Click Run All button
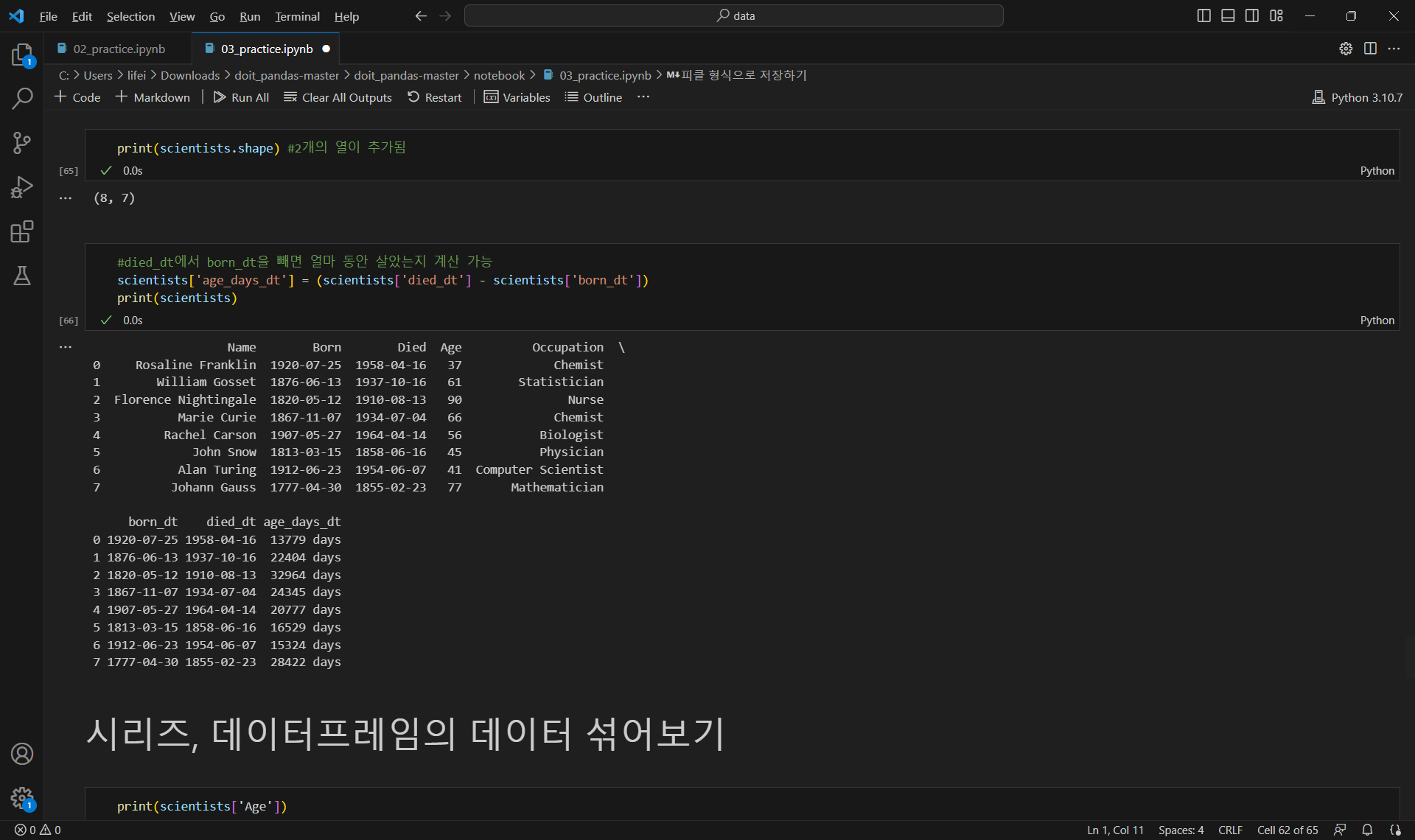 coord(241,97)
